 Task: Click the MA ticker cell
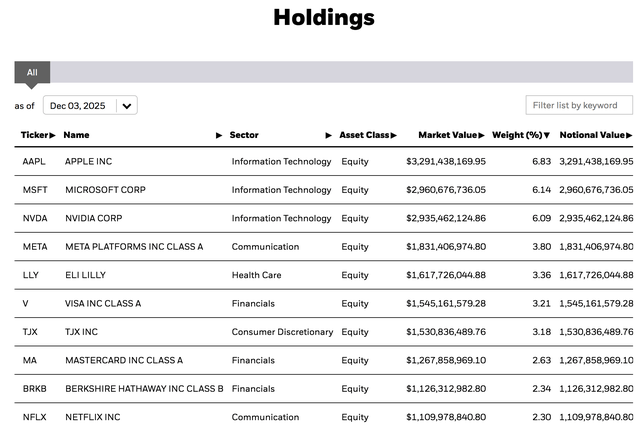[30, 360]
